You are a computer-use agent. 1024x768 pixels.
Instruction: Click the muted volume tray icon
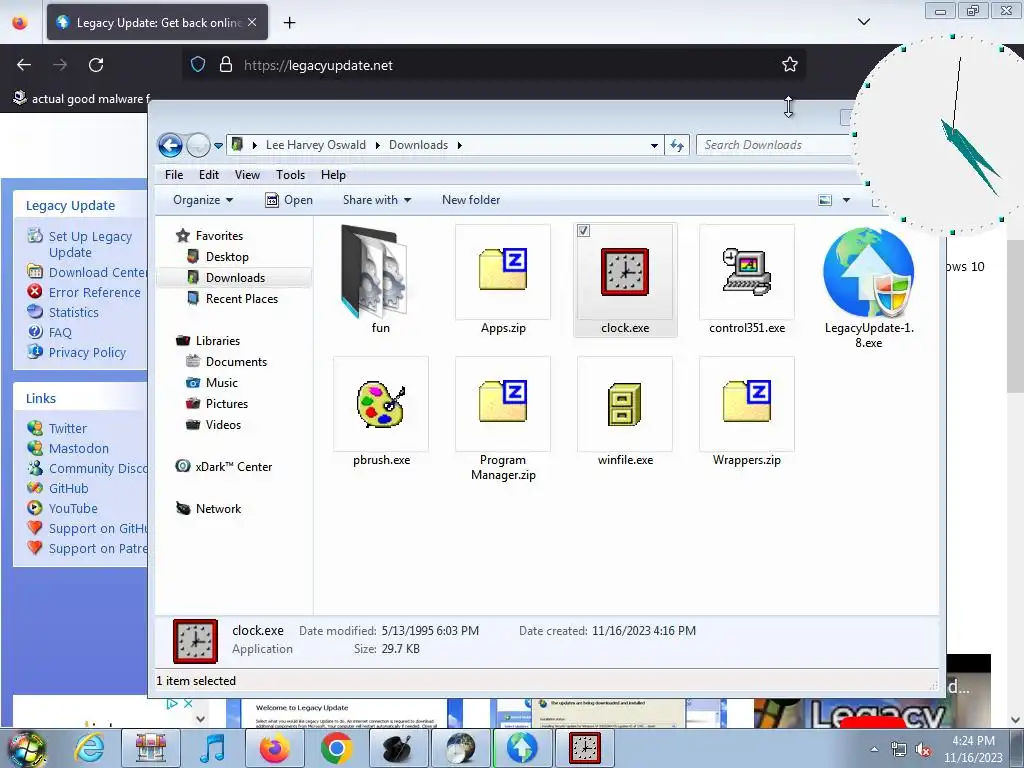pyautogui.click(x=923, y=749)
